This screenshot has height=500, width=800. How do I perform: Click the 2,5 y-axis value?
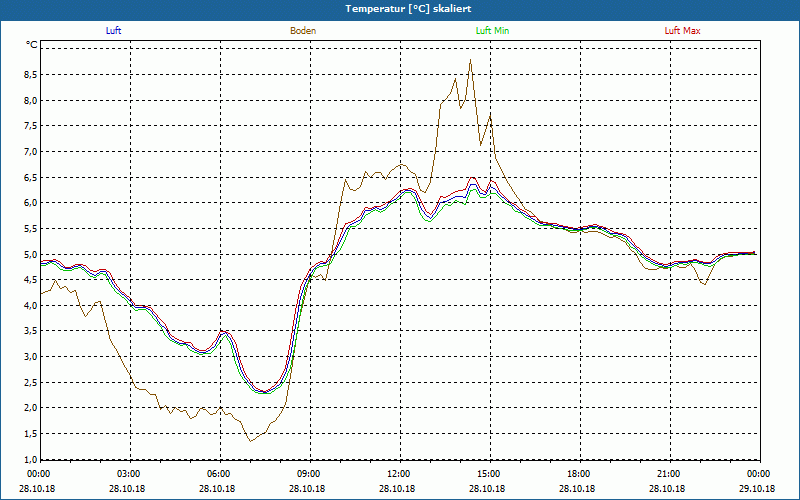tap(31, 383)
